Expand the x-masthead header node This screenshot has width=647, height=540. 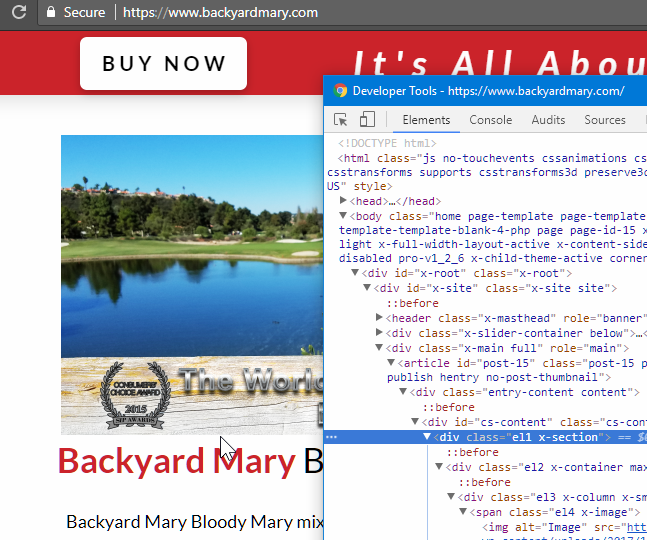coord(380,318)
